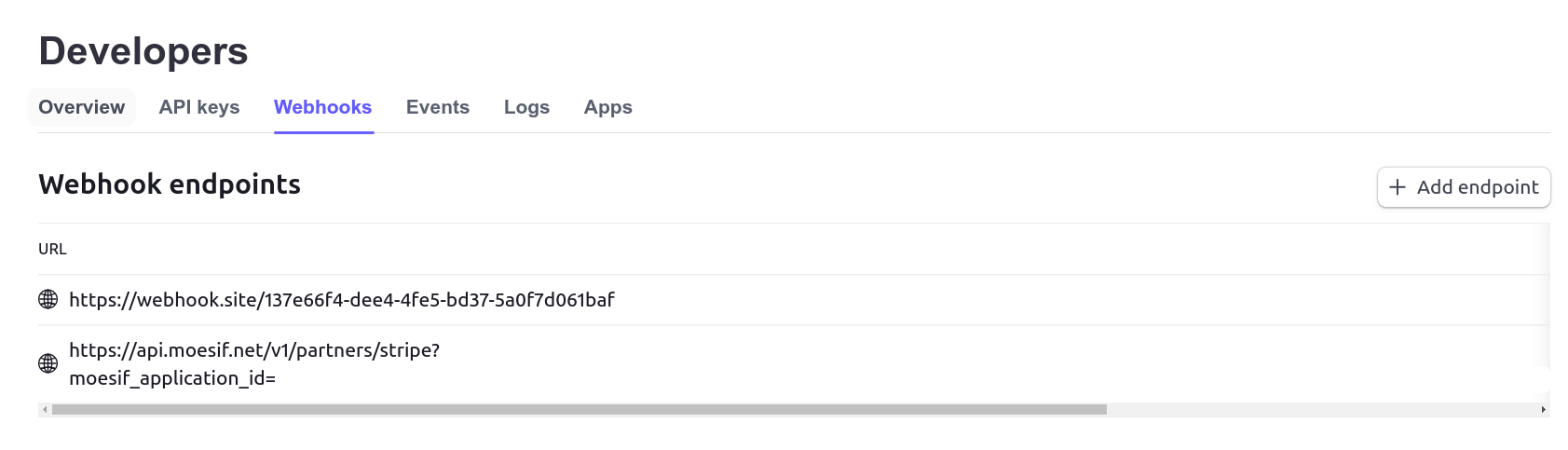
Task: Click the horizontal scrollbar thumb
Action: 578,410
